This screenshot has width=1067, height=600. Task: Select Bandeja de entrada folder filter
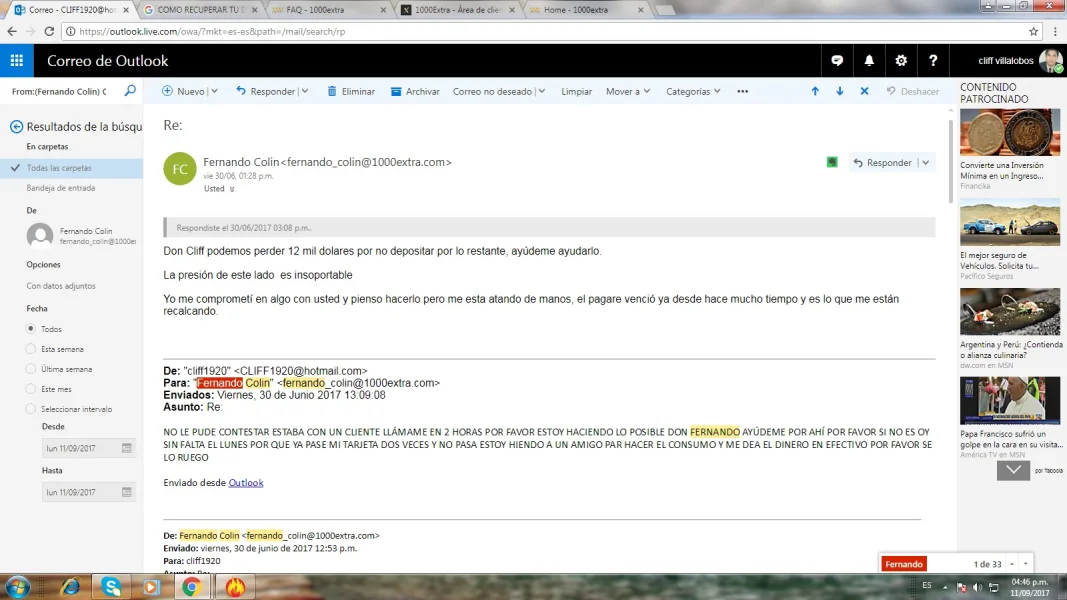coord(61,188)
